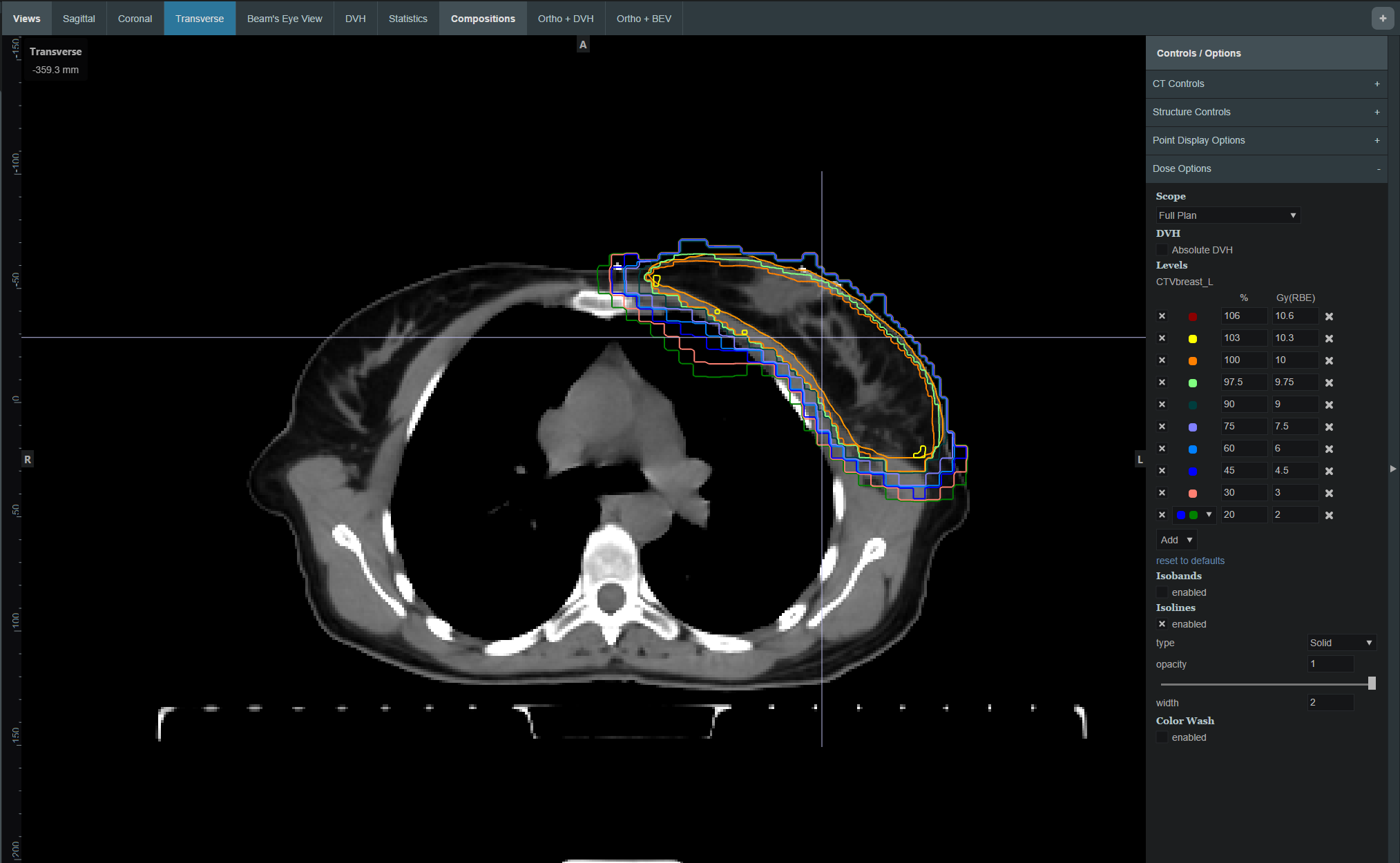Image resolution: width=1400 pixels, height=863 pixels.
Task: Delete the 90% dose level entry
Action: coord(1329,405)
